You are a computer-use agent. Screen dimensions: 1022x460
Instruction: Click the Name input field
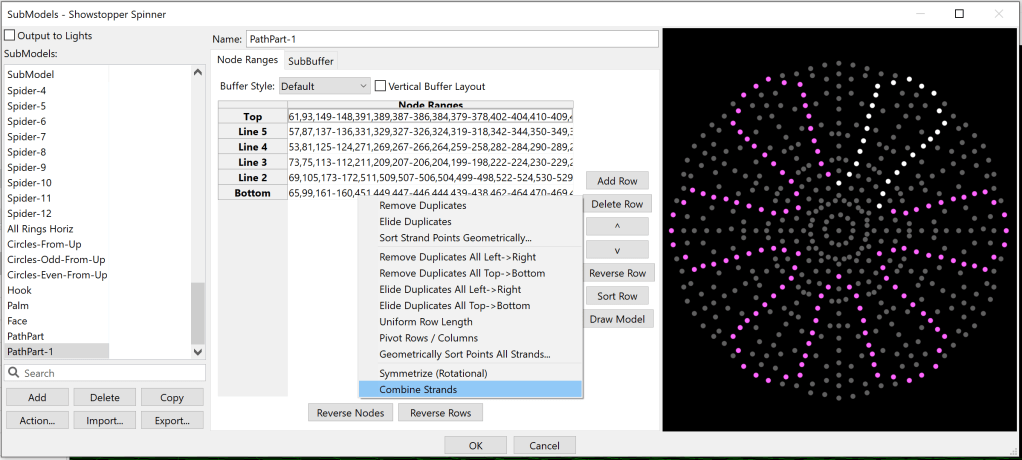click(x=450, y=39)
